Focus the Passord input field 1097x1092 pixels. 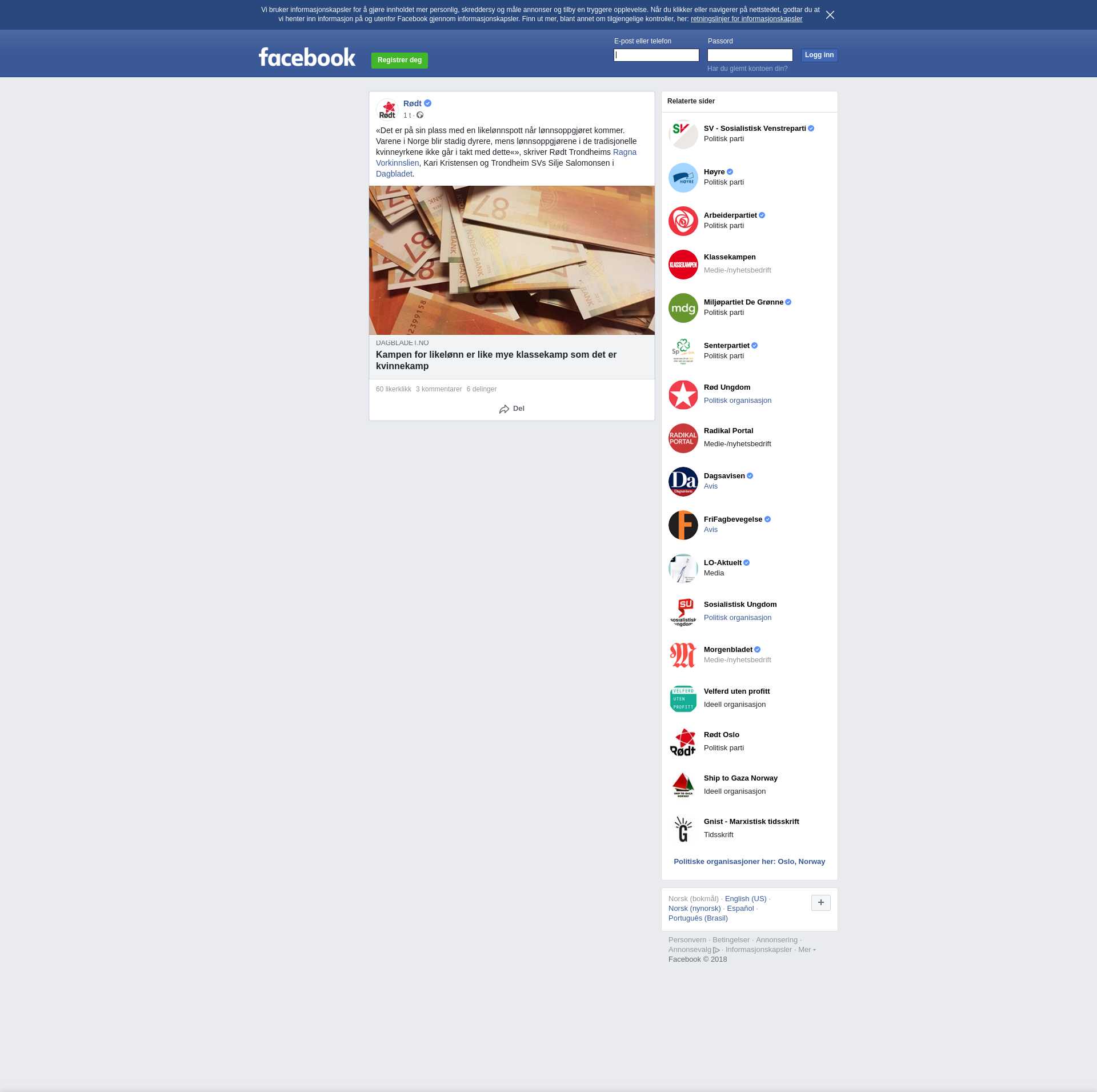(750, 55)
